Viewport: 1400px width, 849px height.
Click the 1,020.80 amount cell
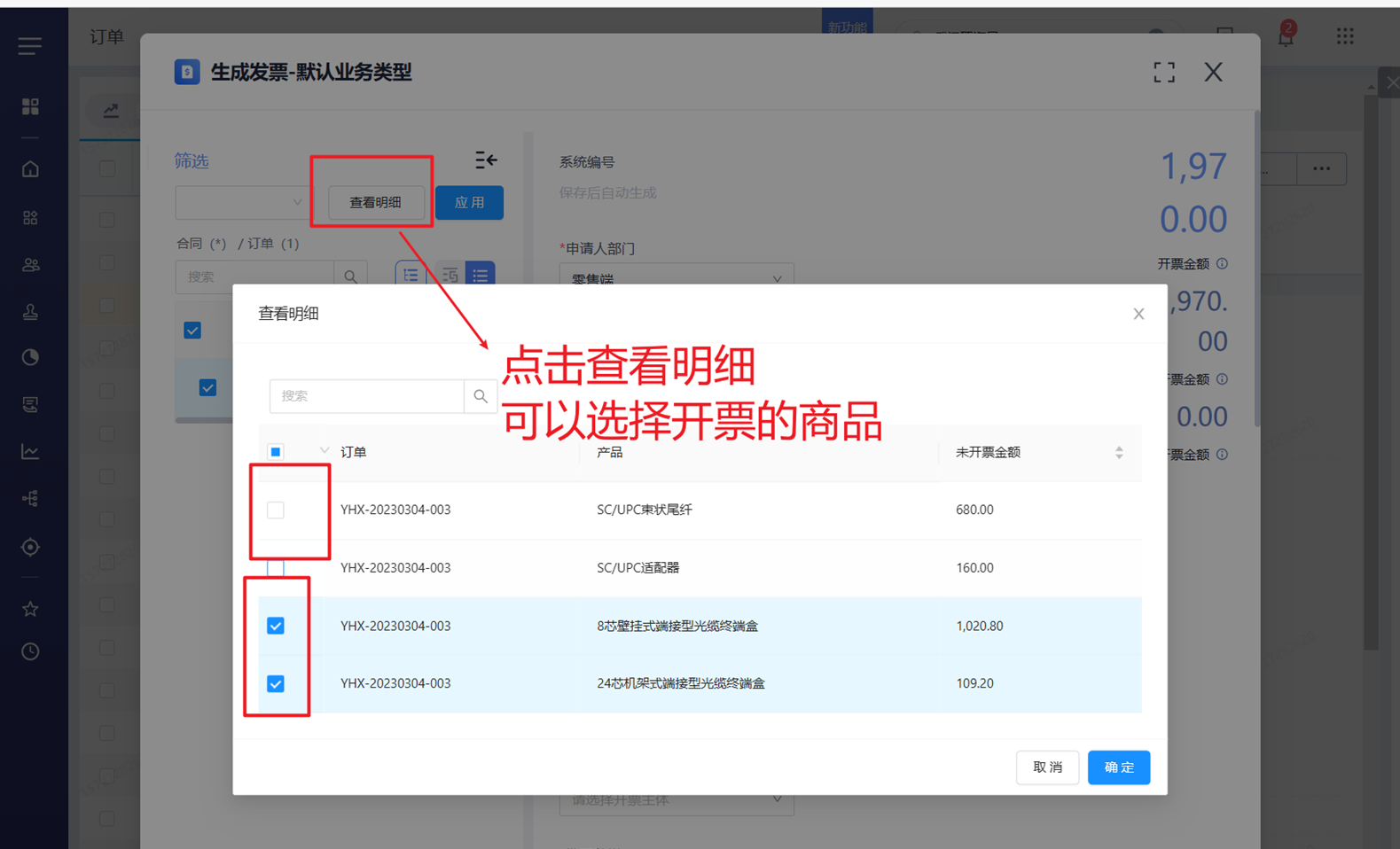[x=980, y=626]
